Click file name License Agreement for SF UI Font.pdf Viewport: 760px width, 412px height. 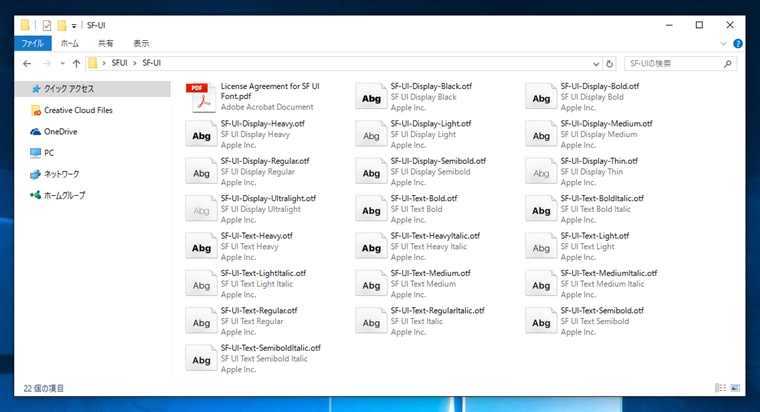[x=270, y=91]
